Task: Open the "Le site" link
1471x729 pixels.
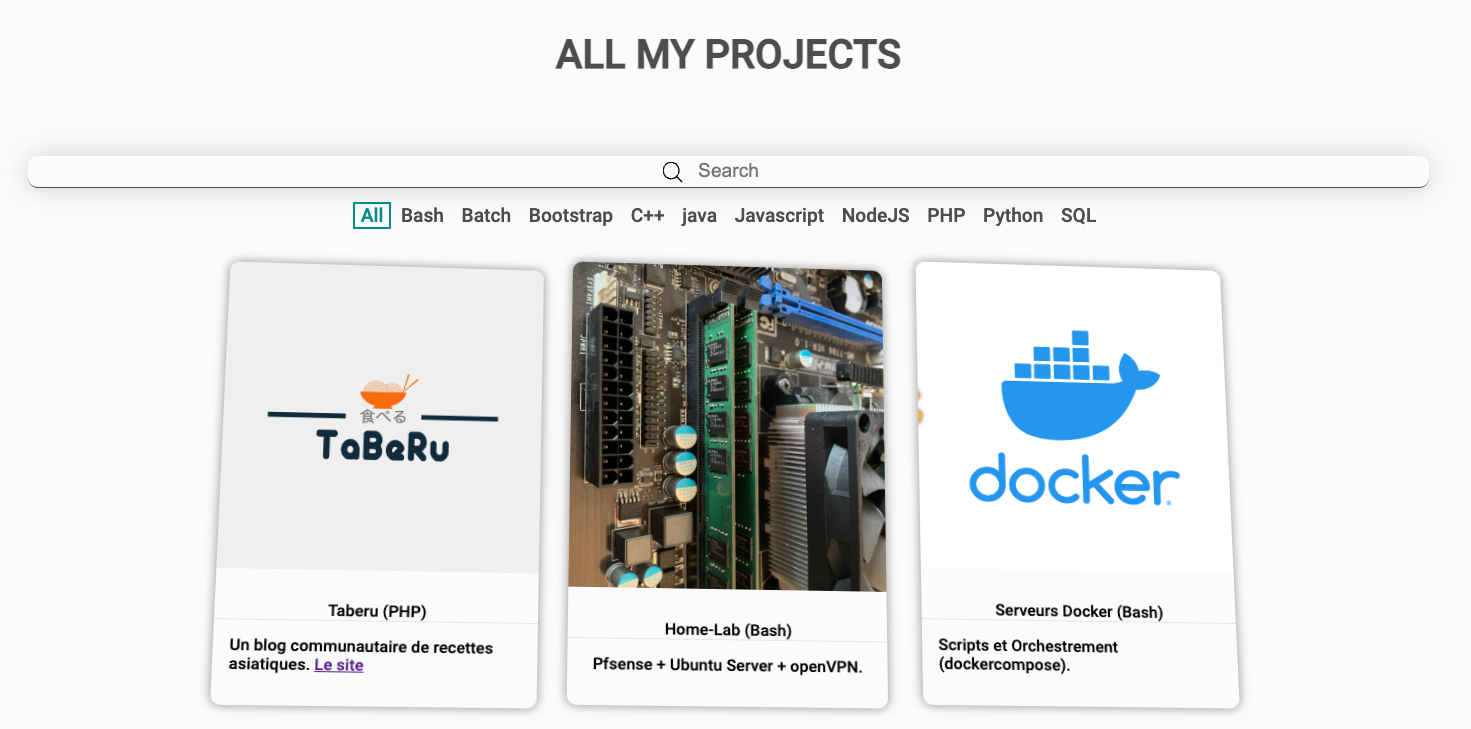Action: (339, 665)
